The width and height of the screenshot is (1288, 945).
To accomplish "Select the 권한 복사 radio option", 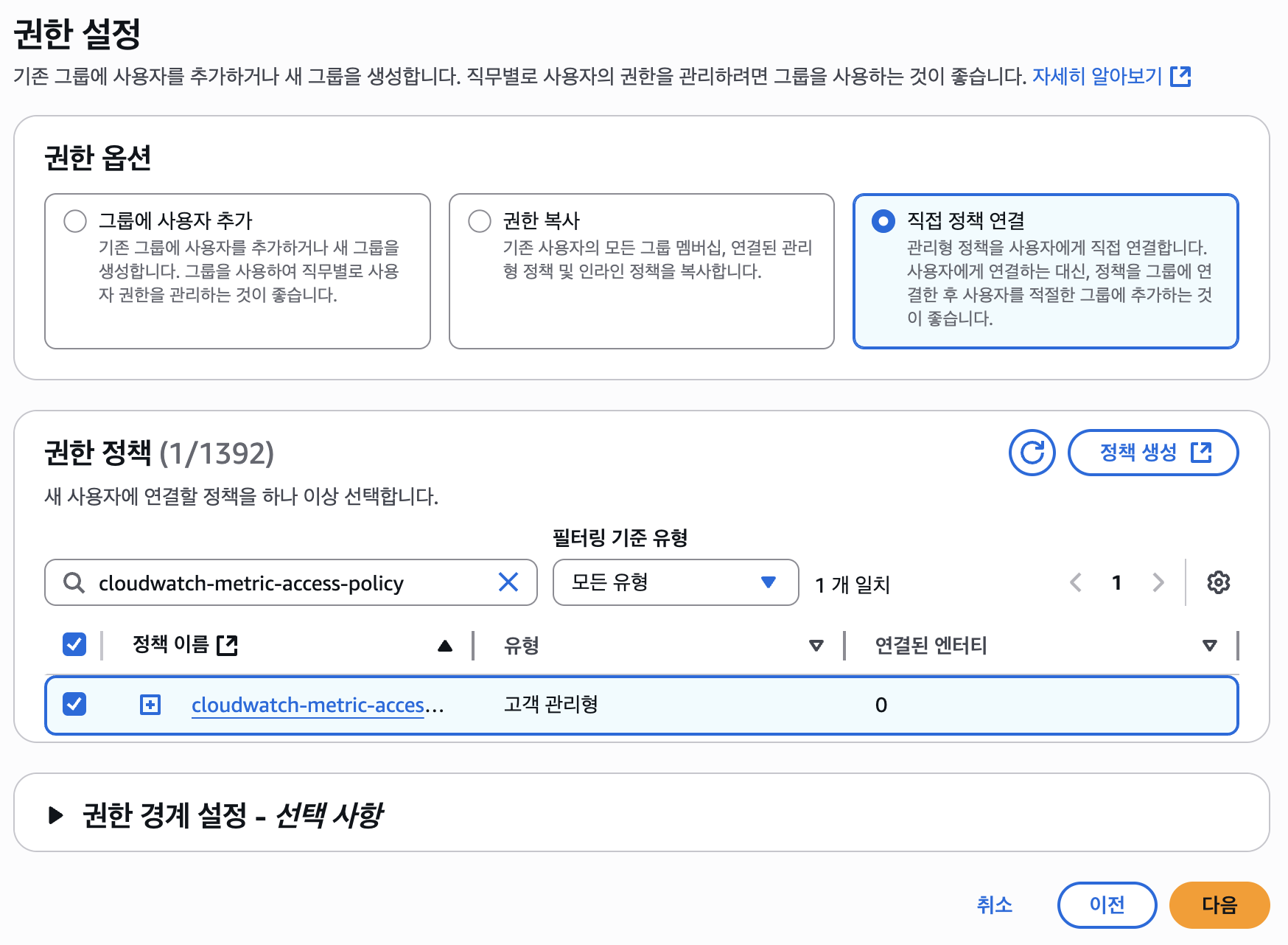I will (480, 221).
